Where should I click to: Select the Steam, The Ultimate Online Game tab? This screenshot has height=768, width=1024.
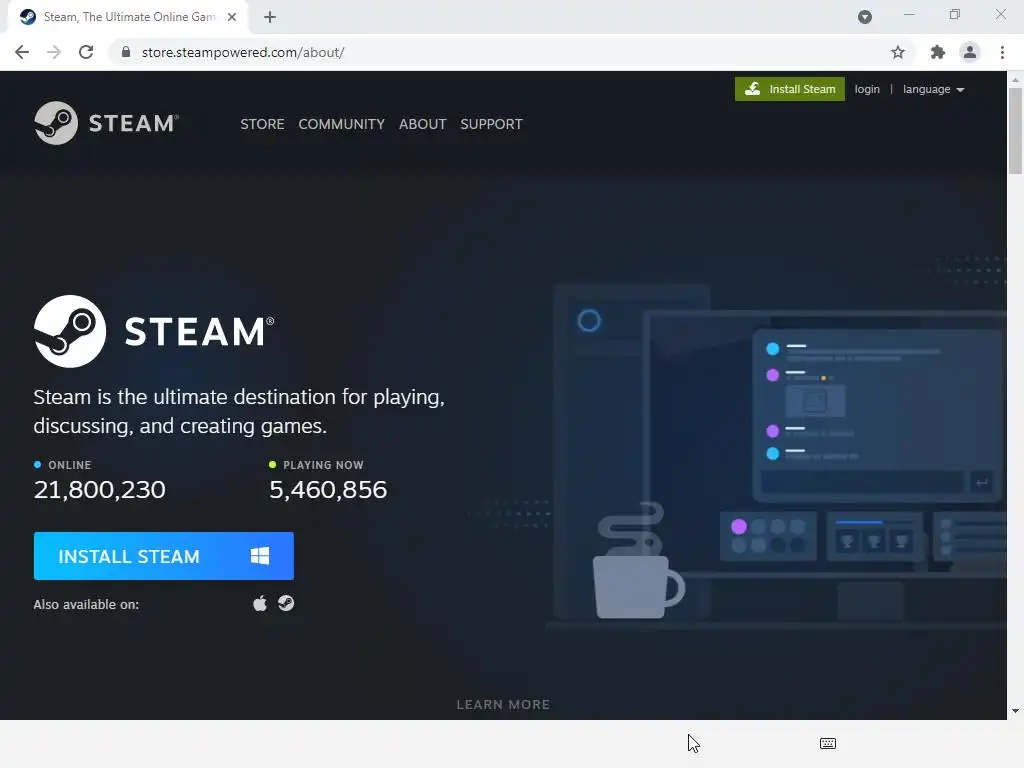128,17
